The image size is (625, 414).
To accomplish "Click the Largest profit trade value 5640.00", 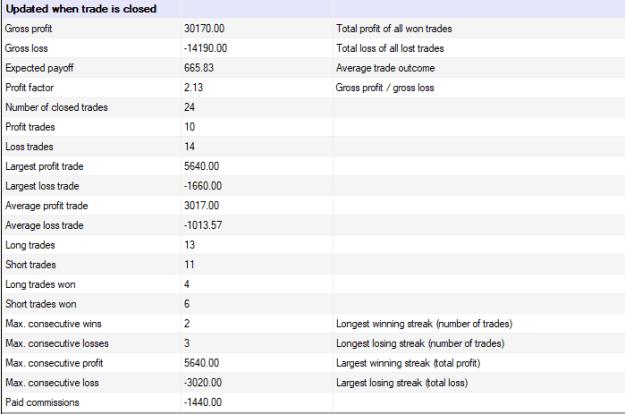I will click(x=201, y=166).
